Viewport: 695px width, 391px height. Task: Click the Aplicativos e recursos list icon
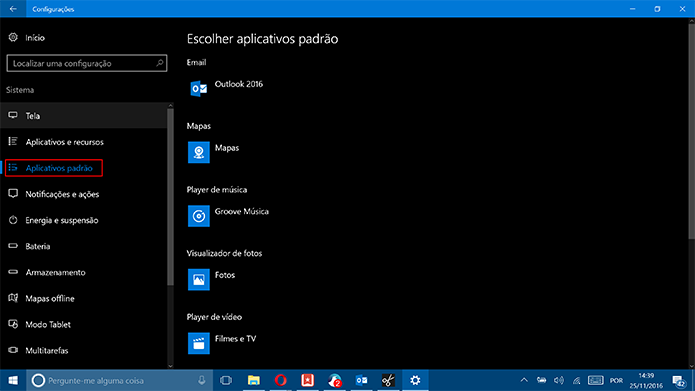click(13, 141)
